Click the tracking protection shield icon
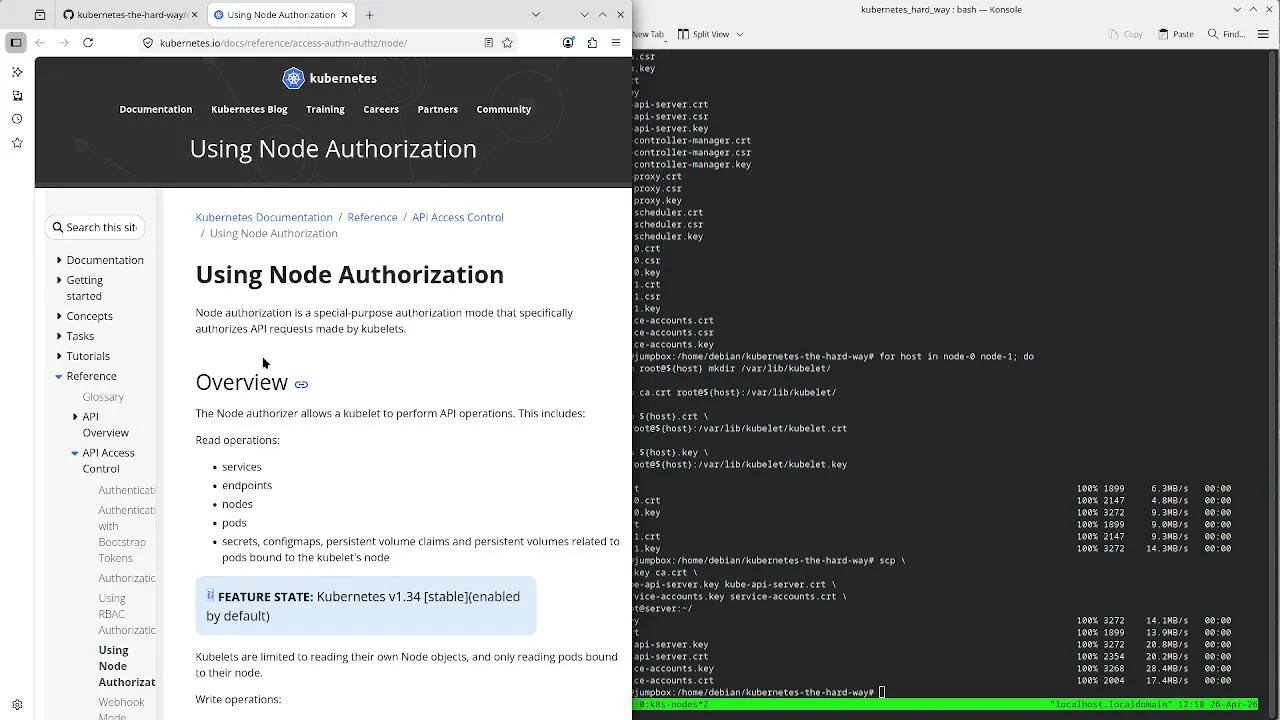The height and width of the screenshot is (720, 1280). pyautogui.click(x=148, y=43)
